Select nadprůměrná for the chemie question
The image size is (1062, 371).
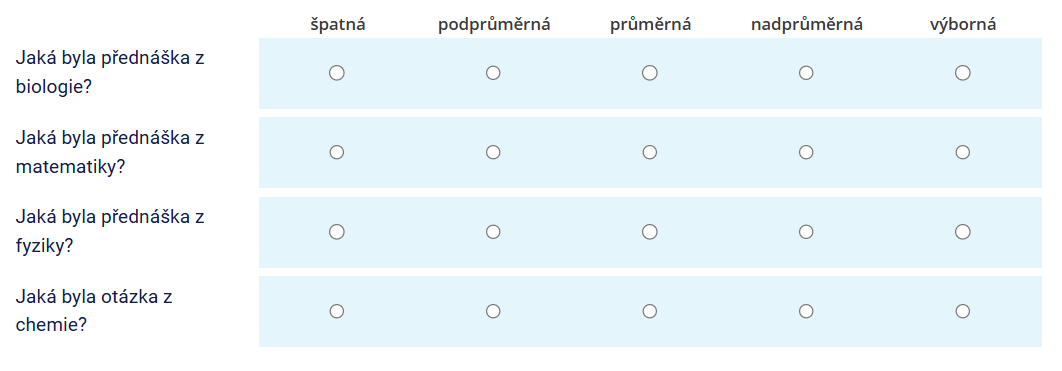pyautogui.click(x=806, y=311)
